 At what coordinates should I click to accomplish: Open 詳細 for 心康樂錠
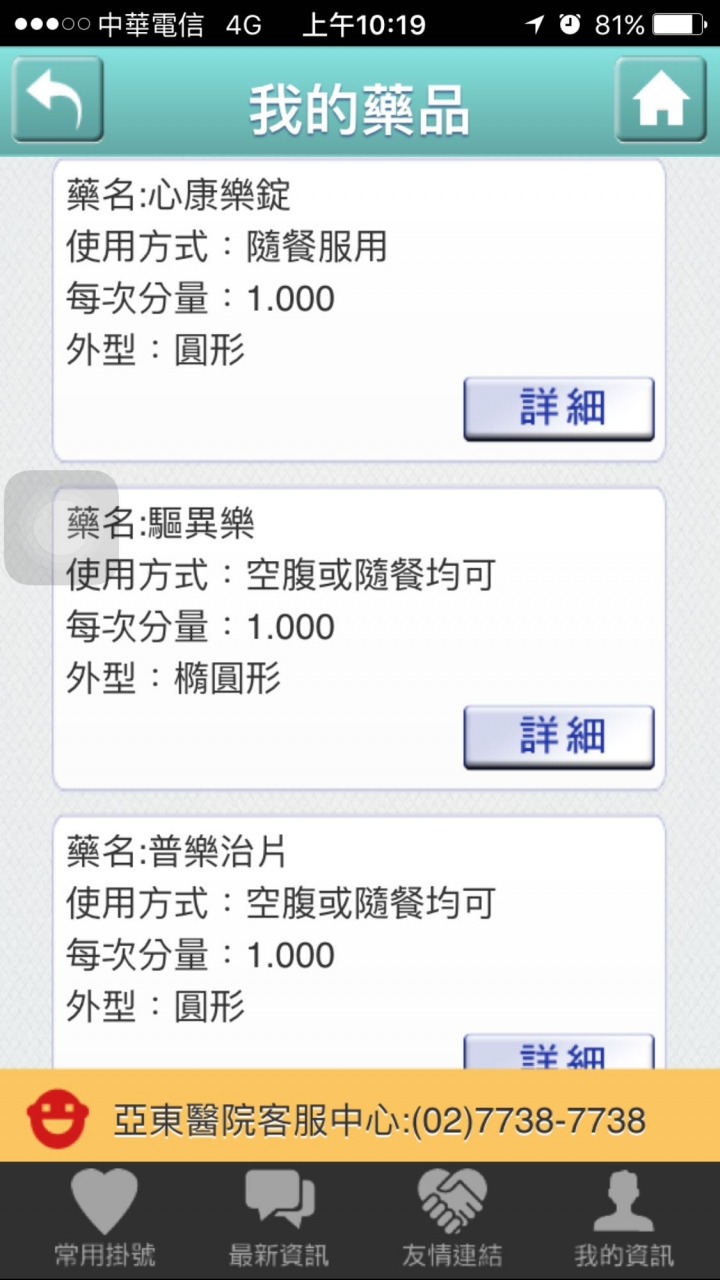pyautogui.click(x=559, y=408)
